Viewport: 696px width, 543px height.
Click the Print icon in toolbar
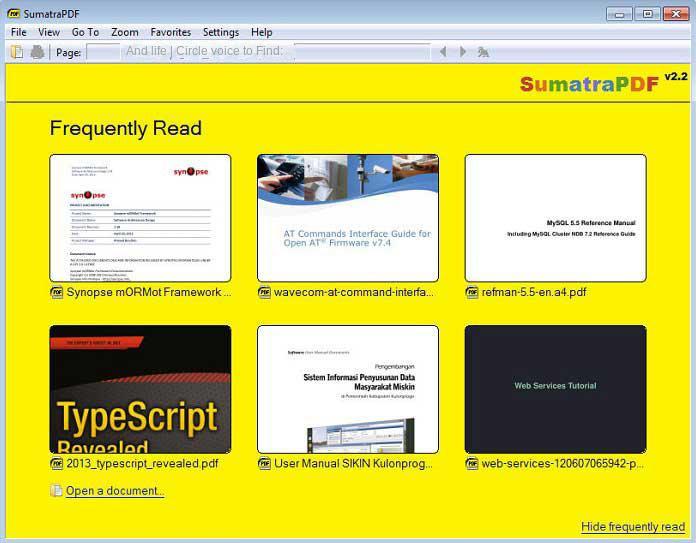37,52
